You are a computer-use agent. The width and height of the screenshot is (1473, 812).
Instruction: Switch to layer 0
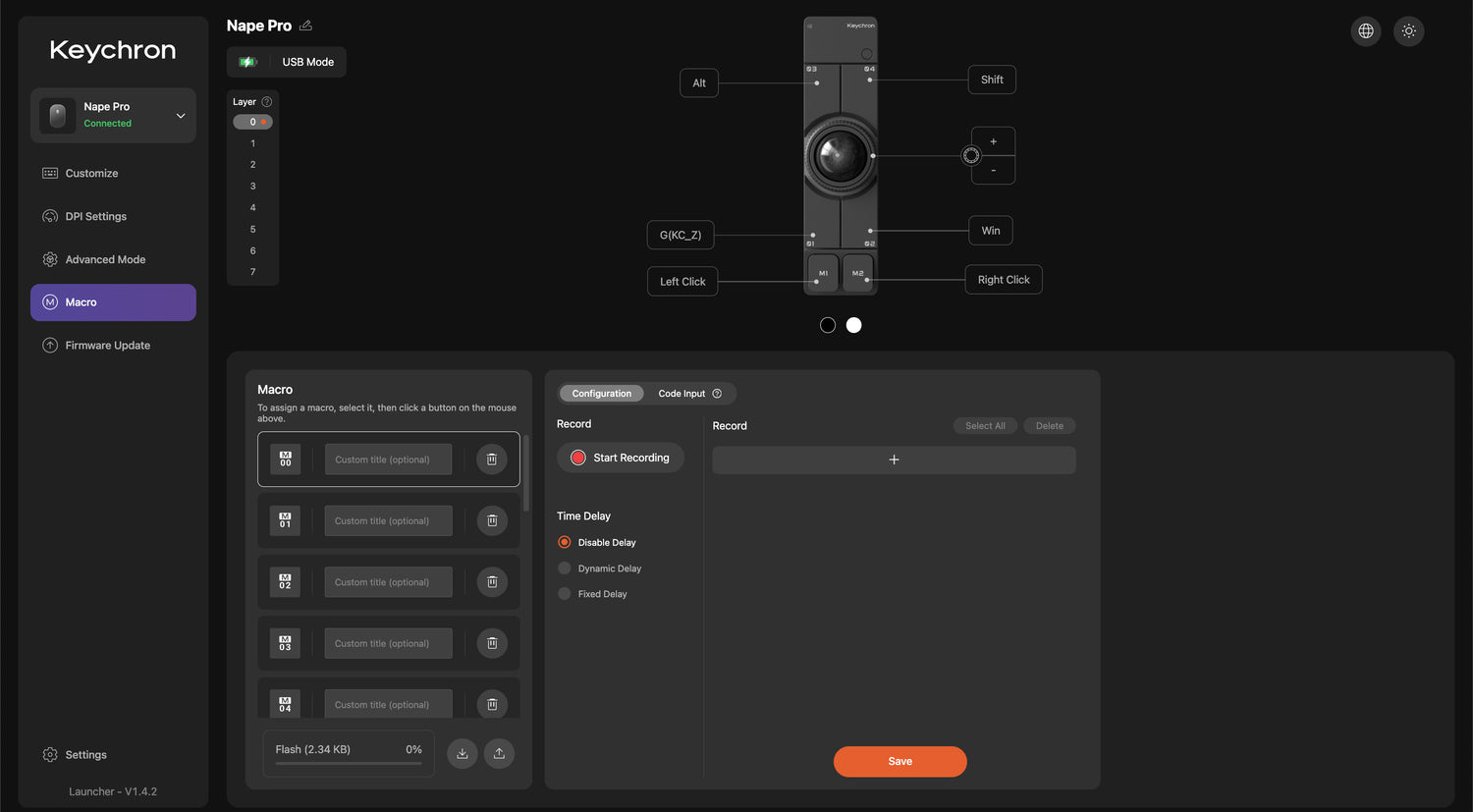252,122
